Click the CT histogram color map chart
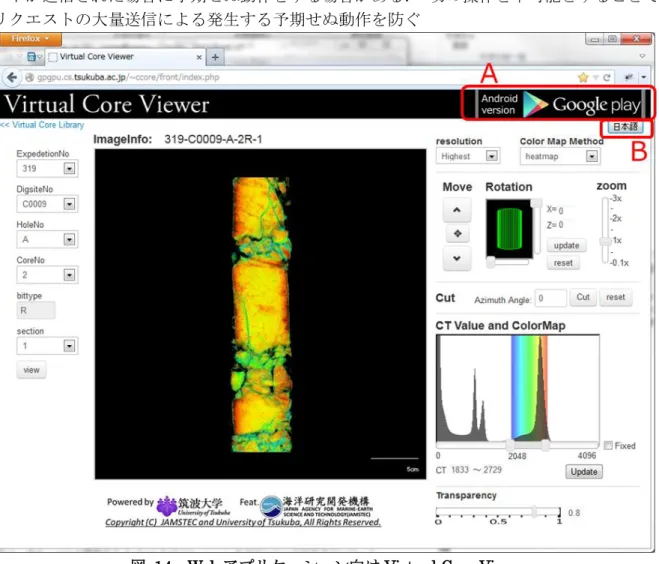This screenshot has width=659, height=564. [518, 387]
